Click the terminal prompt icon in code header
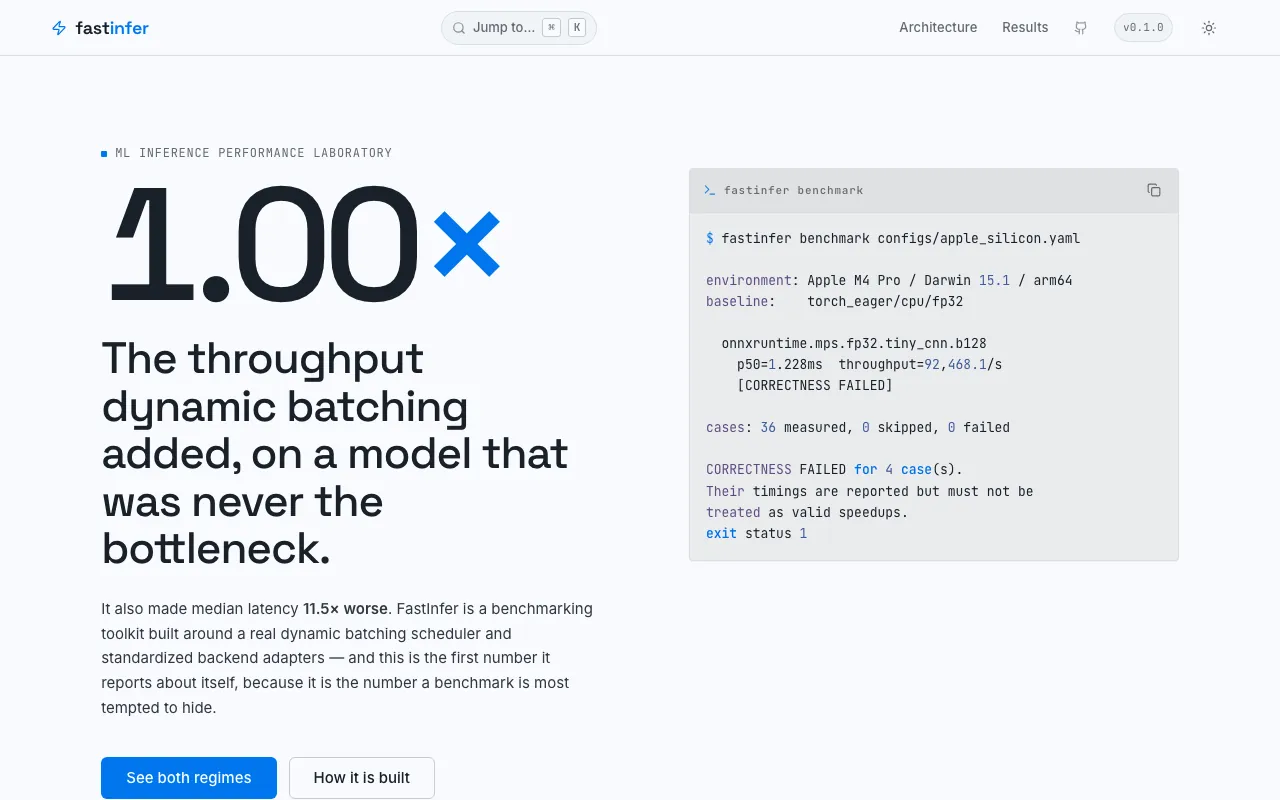 [709, 190]
